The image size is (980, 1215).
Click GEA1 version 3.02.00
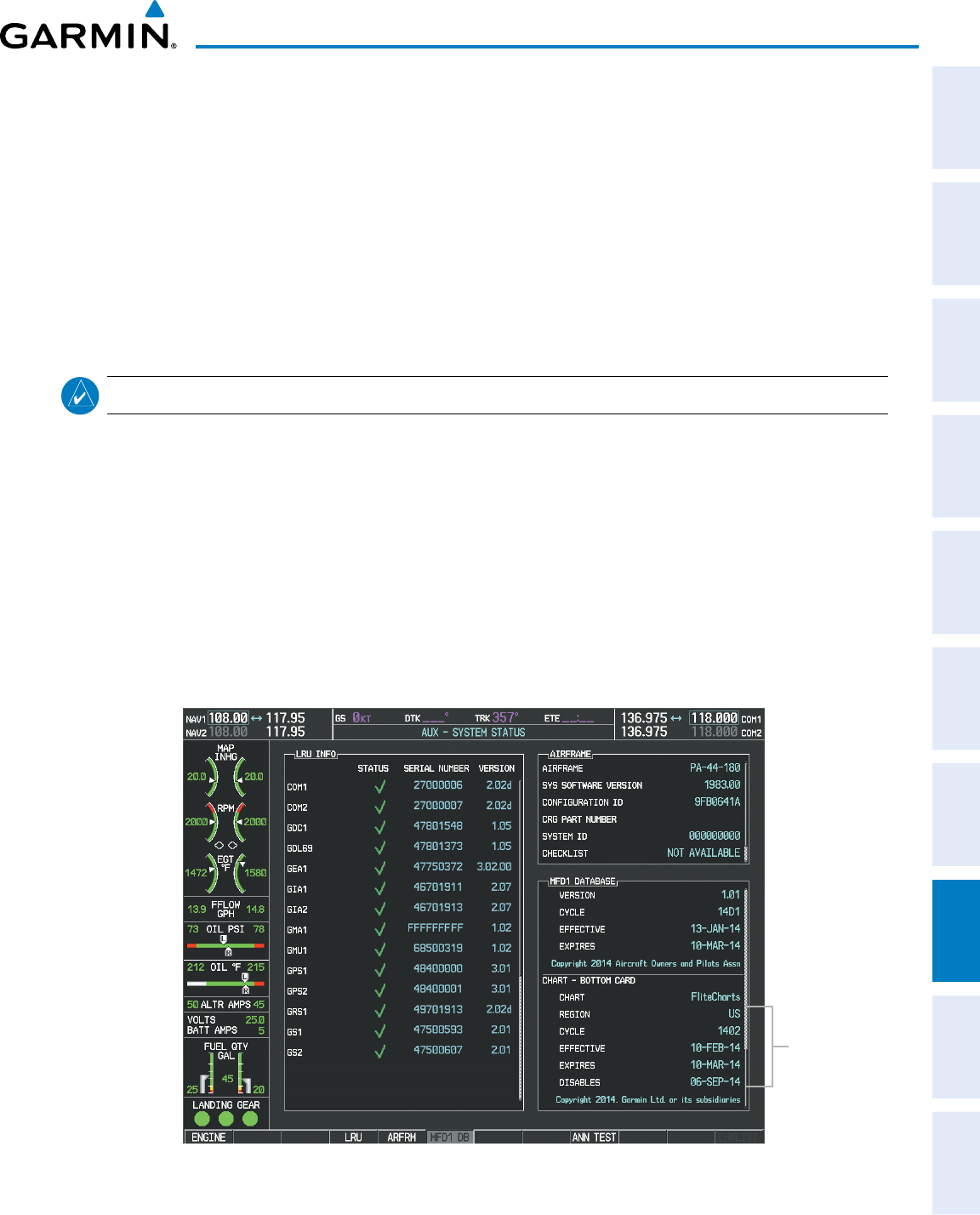(x=494, y=867)
